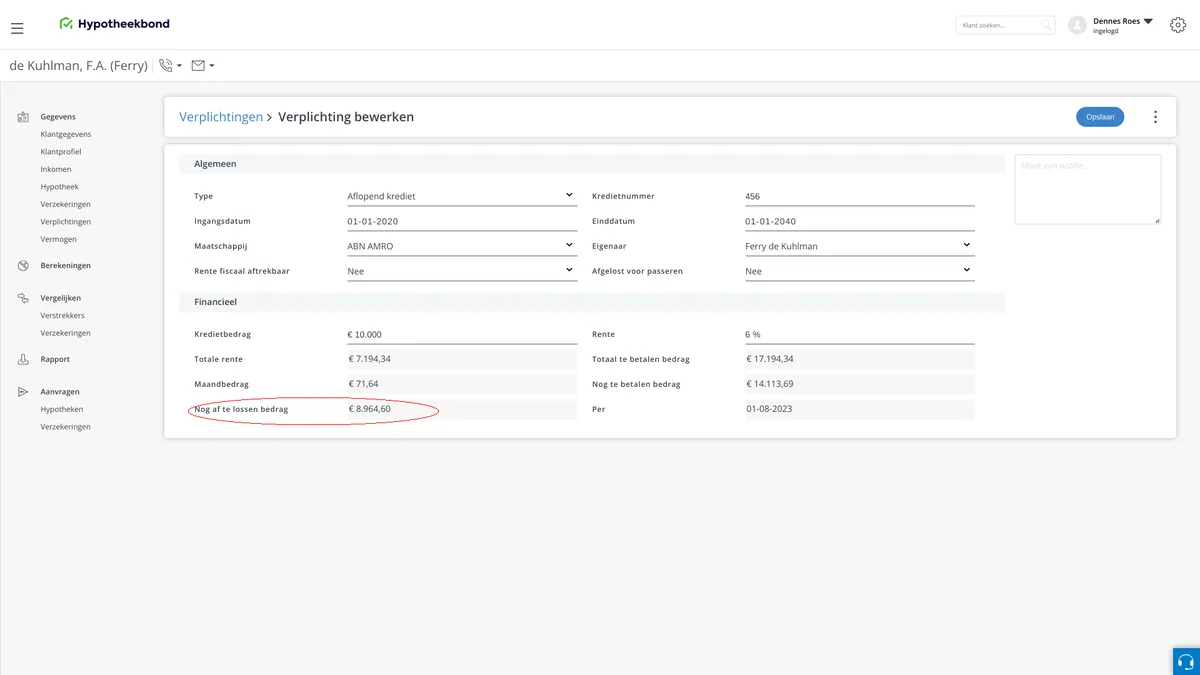Click the Berekeningen chart icon
This screenshot has width=1200, height=675.
click(x=23, y=266)
